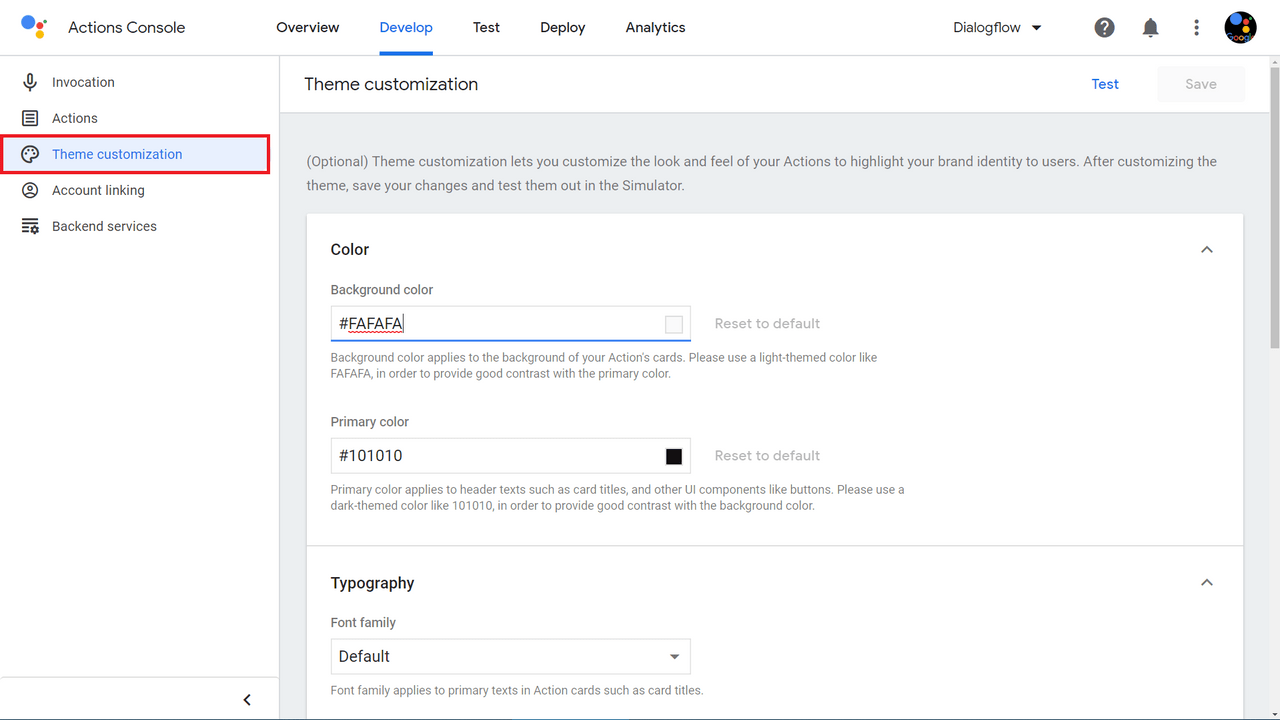Click the Background color label
Screen dimensions: 1280x720
(x=382, y=290)
